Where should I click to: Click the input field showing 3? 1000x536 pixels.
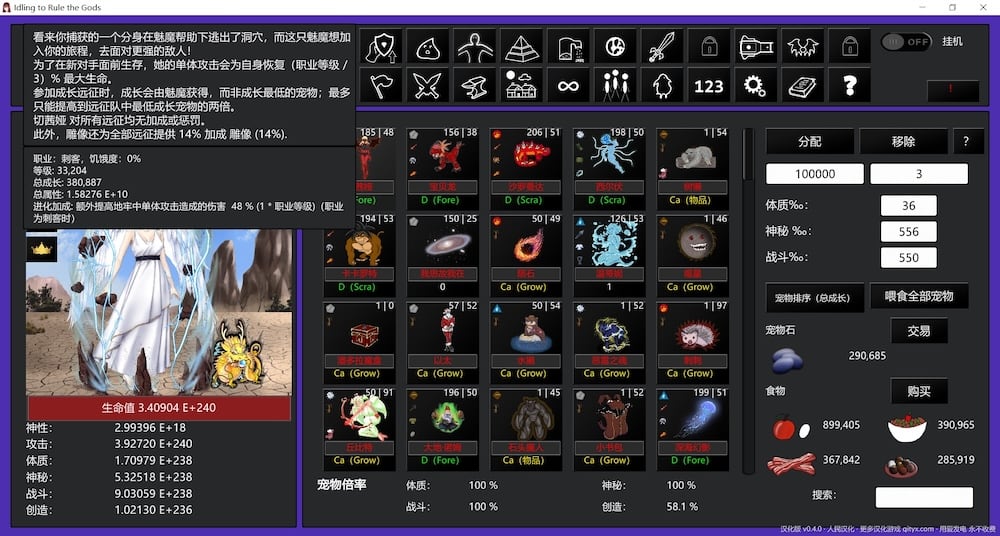click(919, 174)
